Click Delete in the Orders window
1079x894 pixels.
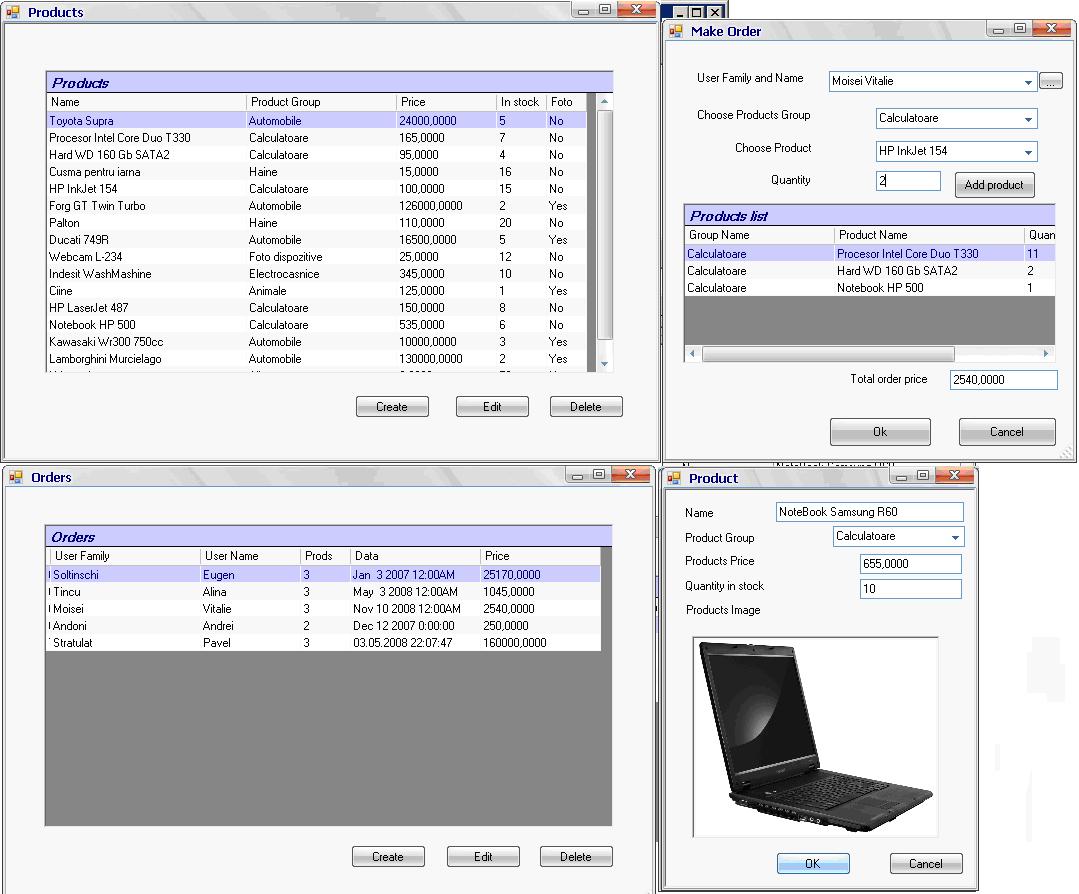(x=576, y=856)
